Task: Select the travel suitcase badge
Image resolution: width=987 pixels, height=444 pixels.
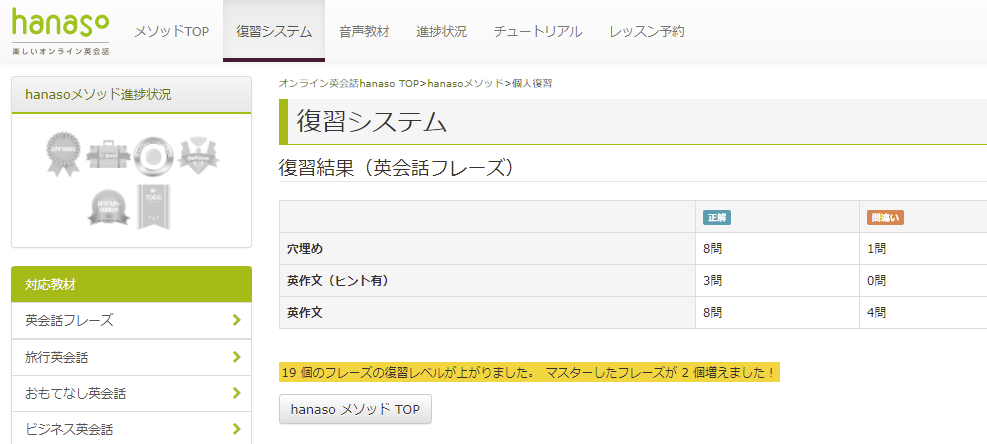Action: pyautogui.click(x=108, y=155)
